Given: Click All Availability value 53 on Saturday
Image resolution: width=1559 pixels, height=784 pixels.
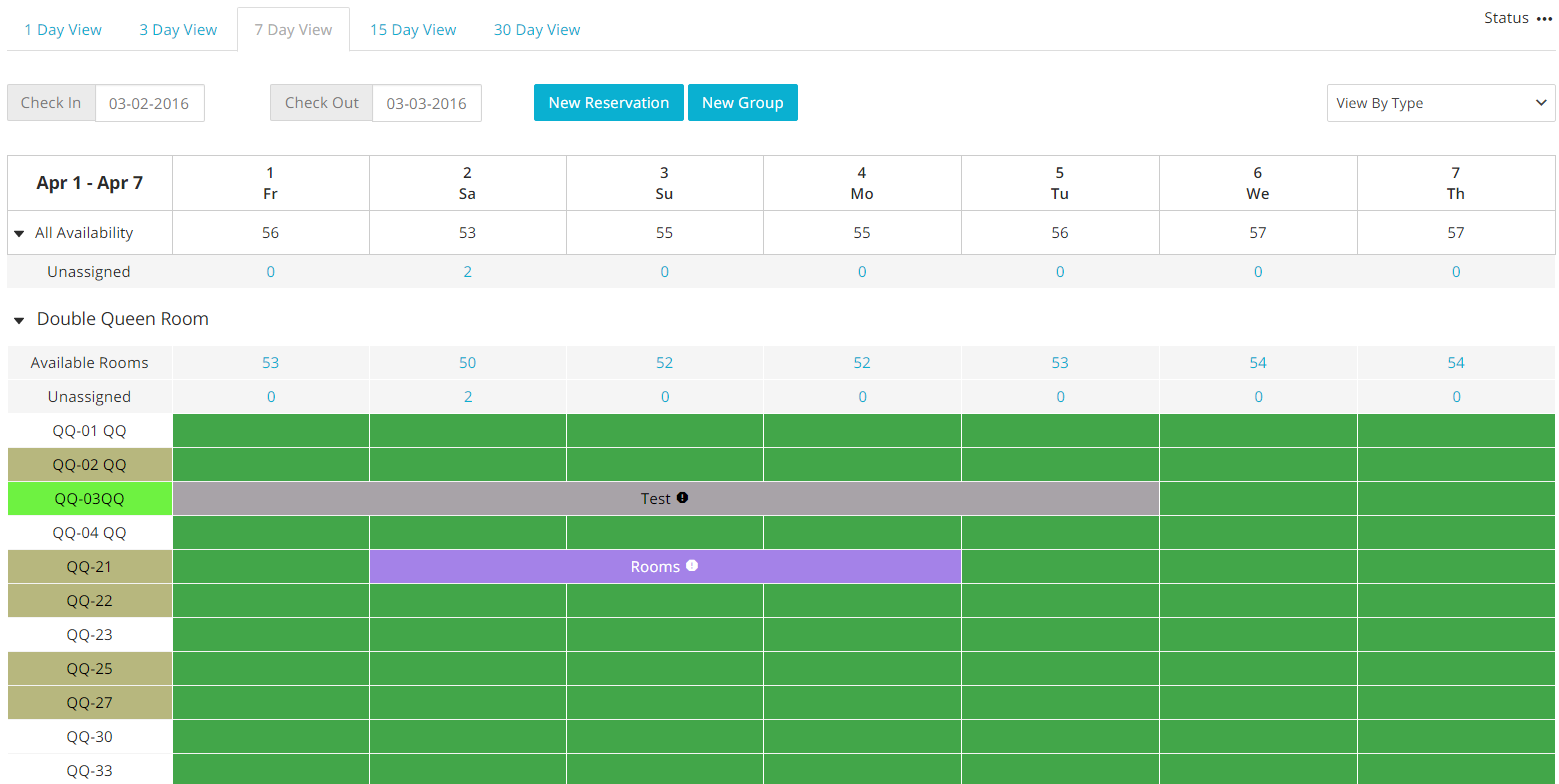Looking at the screenshot, I should pyautogui.click(x=467, y=233).
